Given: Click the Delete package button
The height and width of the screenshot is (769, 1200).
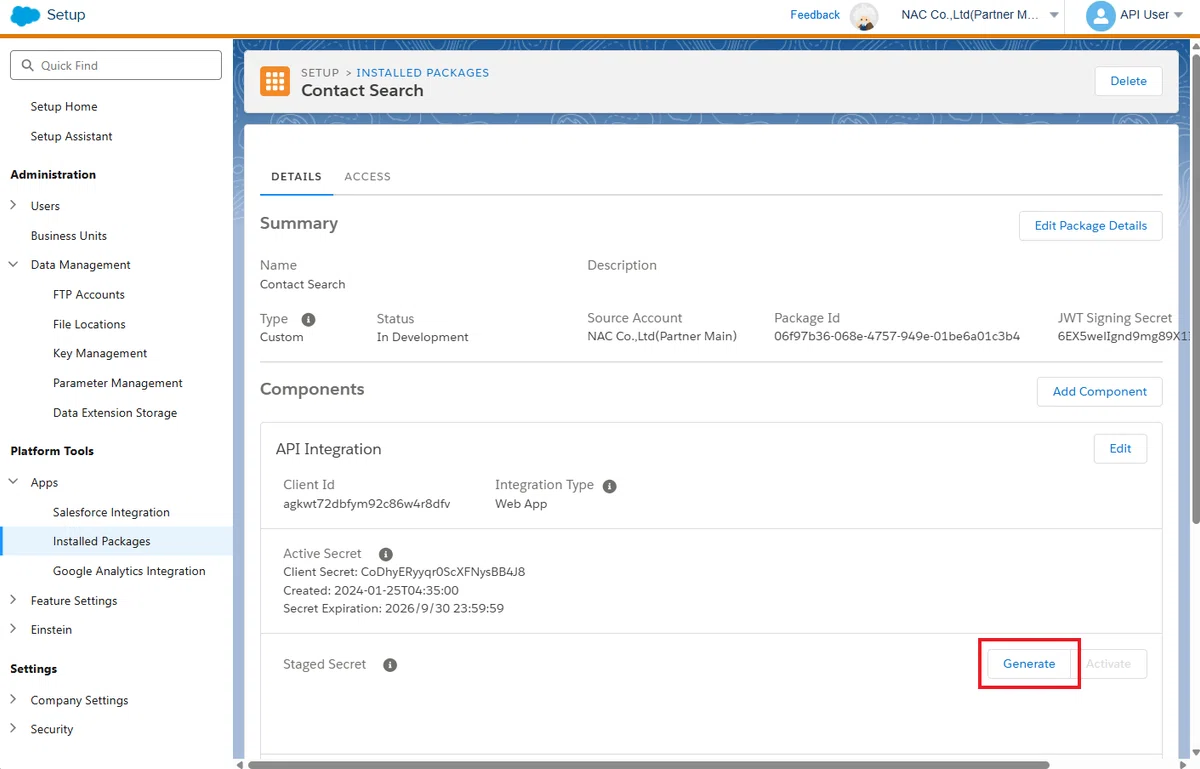Looking at the screenshot, I should click(1128, 81).
